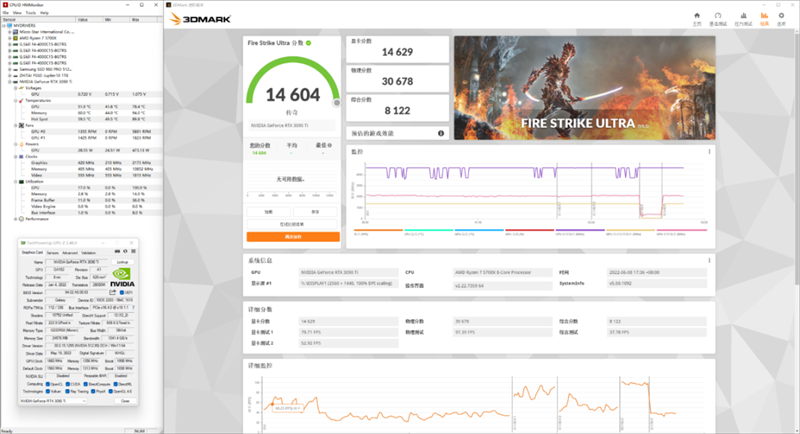Viewport: 800px width, 434px height.
Task: Open 3DMark stress tests icon in navigation
Action: click(x=743, y=16)
